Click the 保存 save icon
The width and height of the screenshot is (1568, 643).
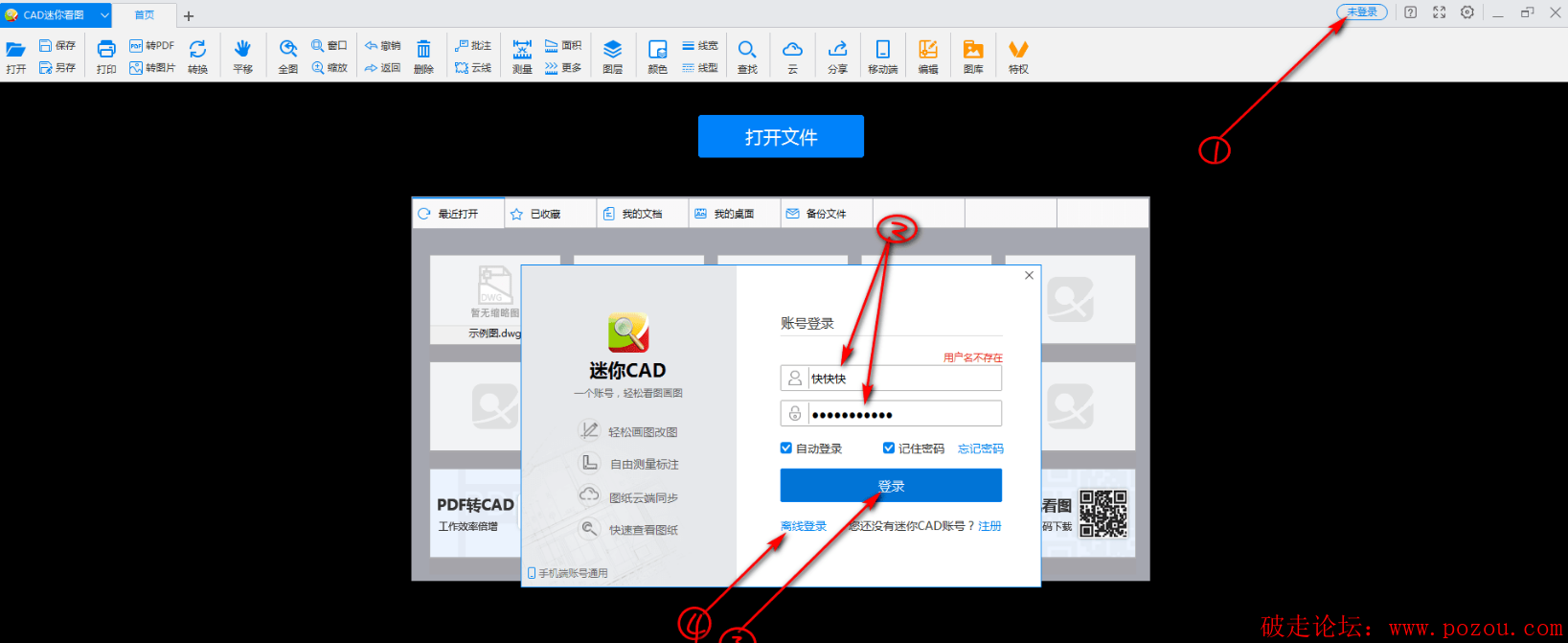pos(57,45)
